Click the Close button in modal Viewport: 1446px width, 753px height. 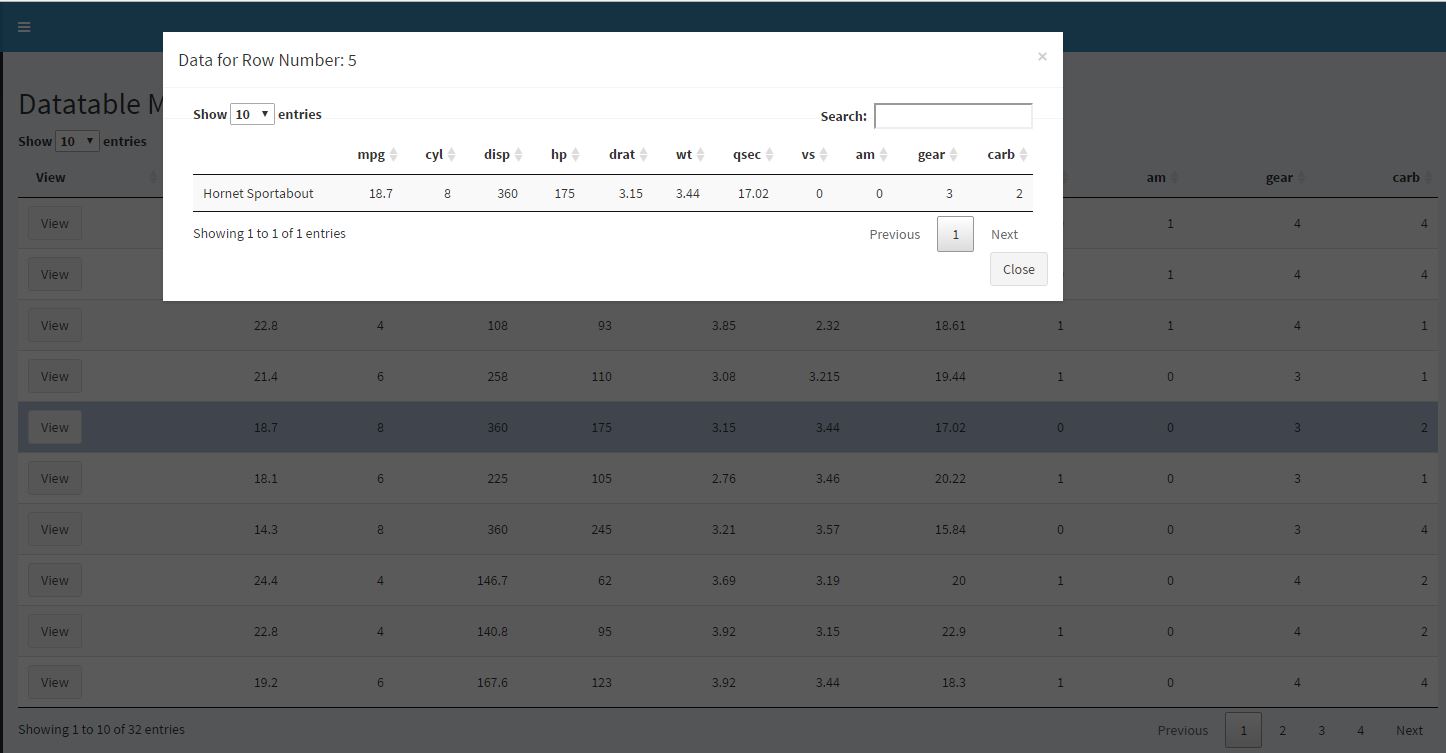pos(1019,269)
